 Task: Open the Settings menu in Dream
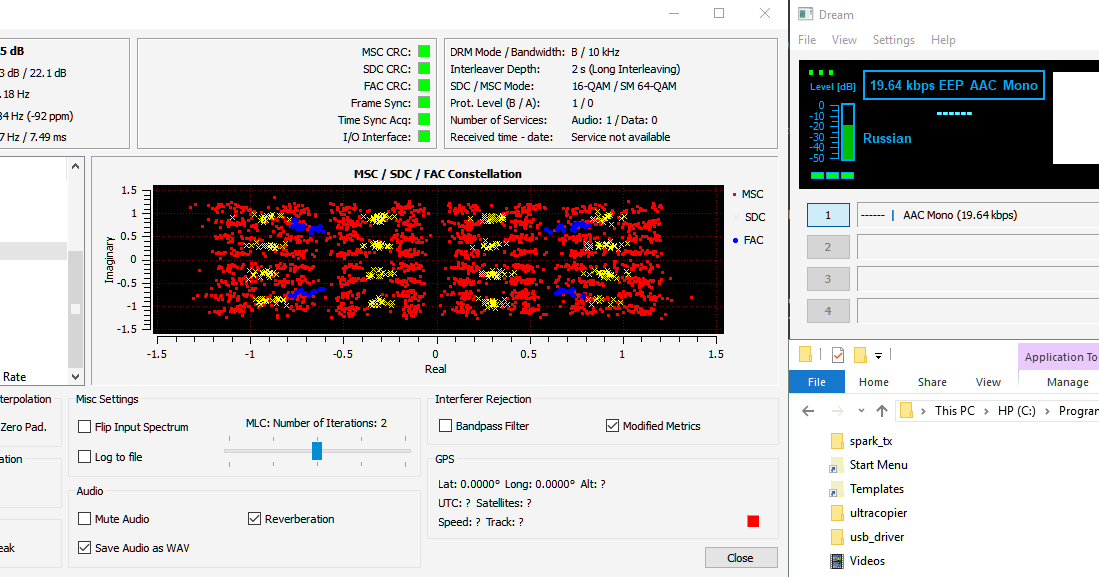click(x=893, y=39)
